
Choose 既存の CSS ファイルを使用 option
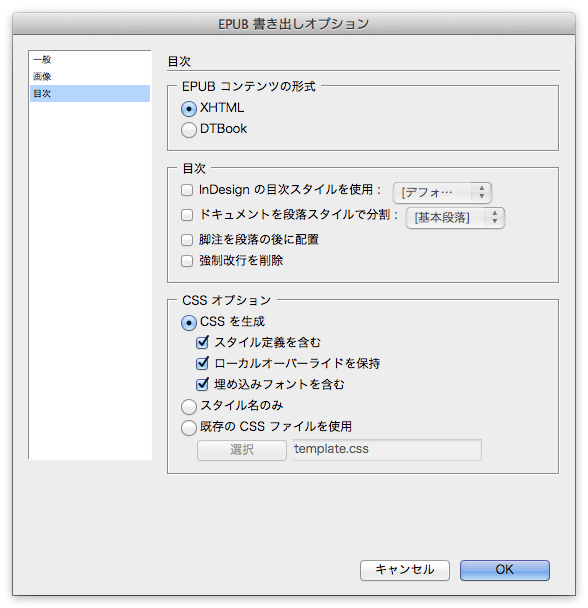[189, 428]
